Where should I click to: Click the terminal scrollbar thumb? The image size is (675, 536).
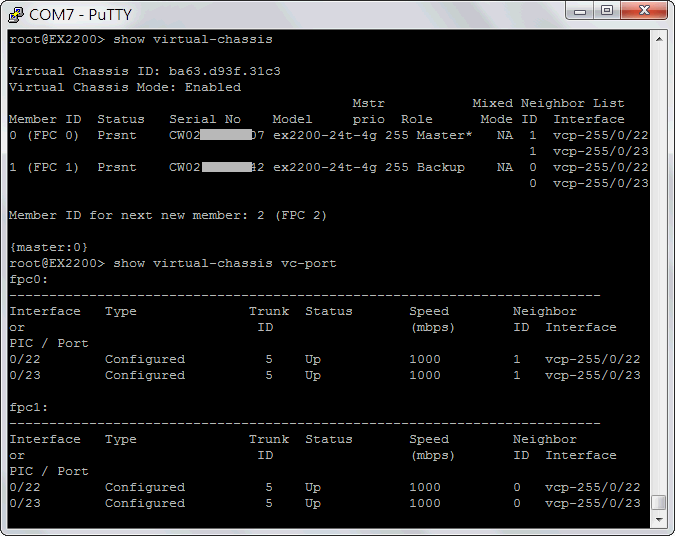click(659, 502)
